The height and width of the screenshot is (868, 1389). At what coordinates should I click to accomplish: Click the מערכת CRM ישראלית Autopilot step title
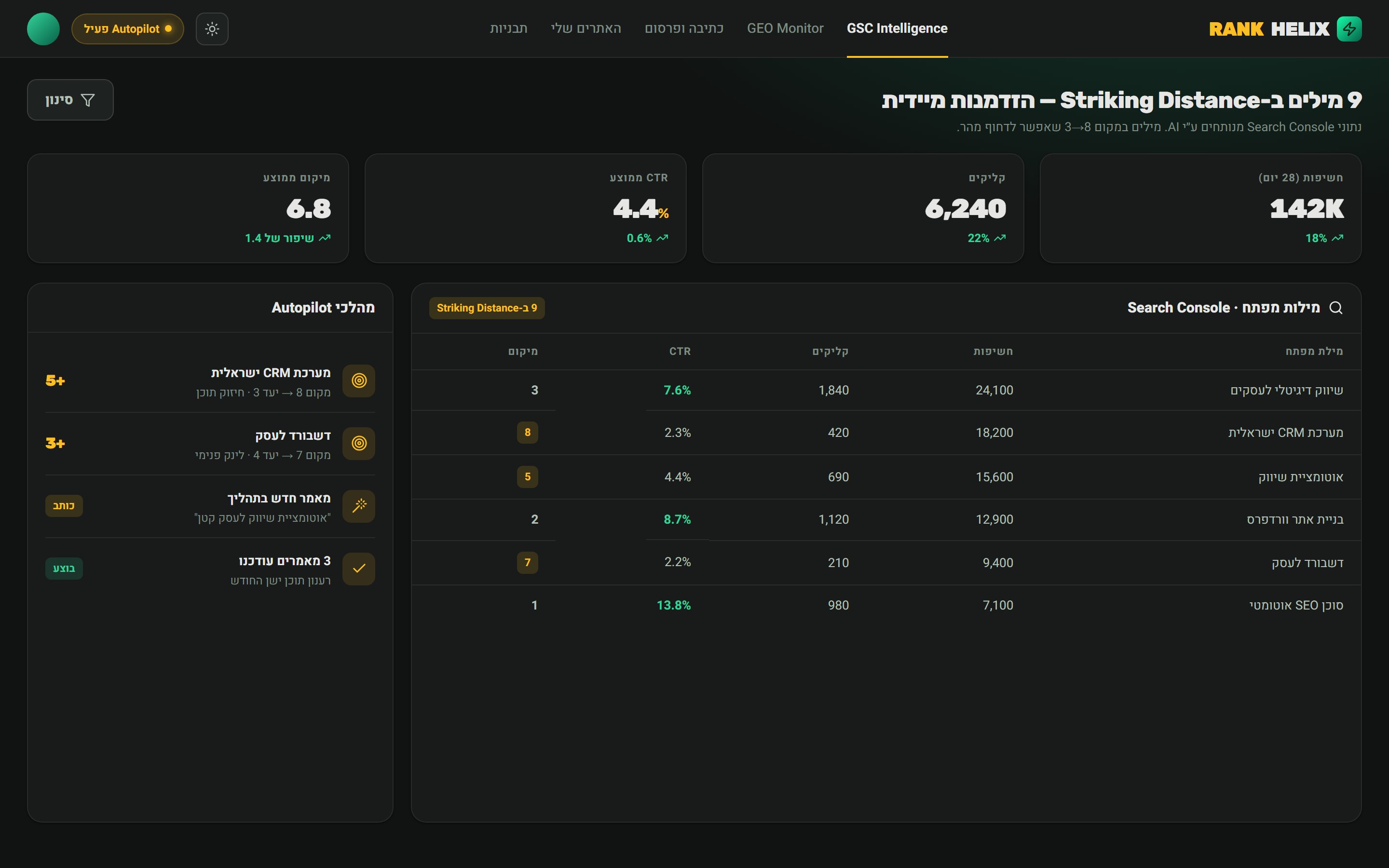click(x=271, y=373)
